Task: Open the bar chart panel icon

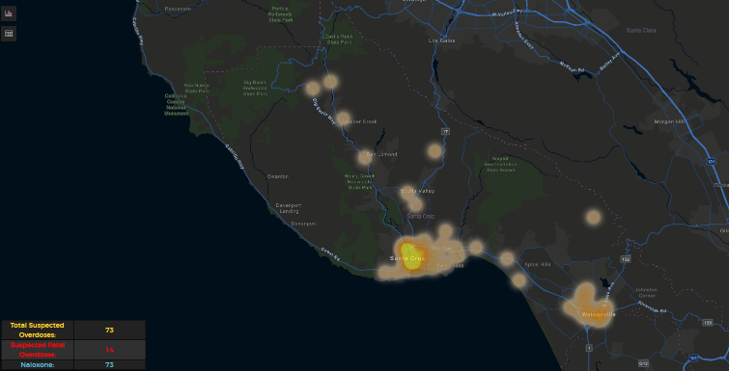Action: [8, 13]
